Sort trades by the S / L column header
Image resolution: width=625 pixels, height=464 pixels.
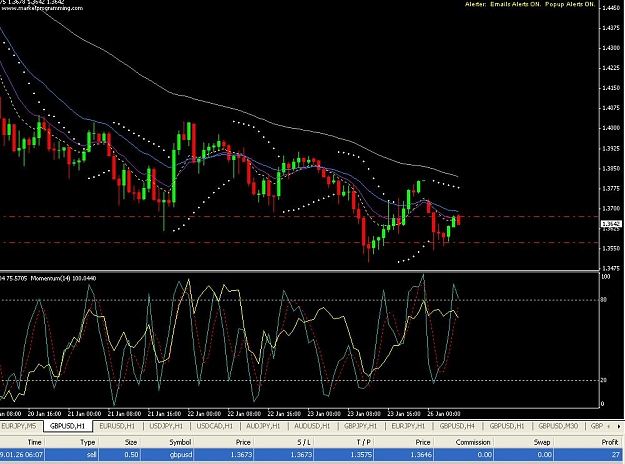pyautogui.click(x=284, y=442)
